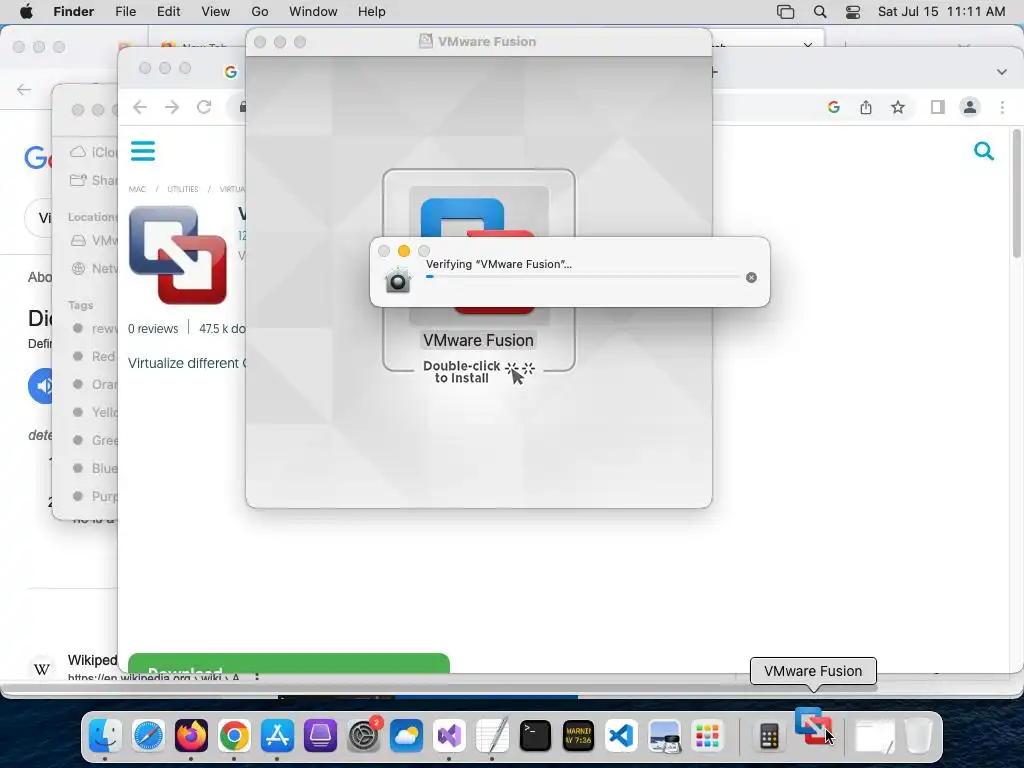Open the File menu
1024x768 pixels.
pyautogui.click(x=125, y=11)
